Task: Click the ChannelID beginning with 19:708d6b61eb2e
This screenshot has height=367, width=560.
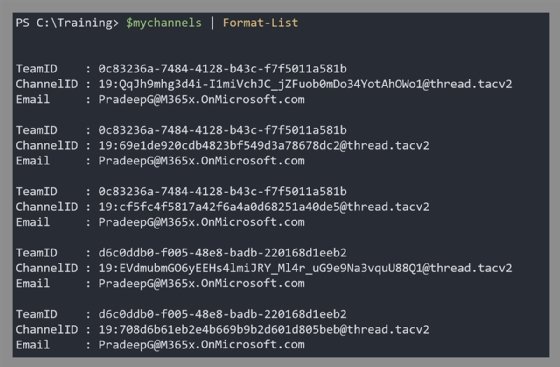Action: tap(264, 330)
